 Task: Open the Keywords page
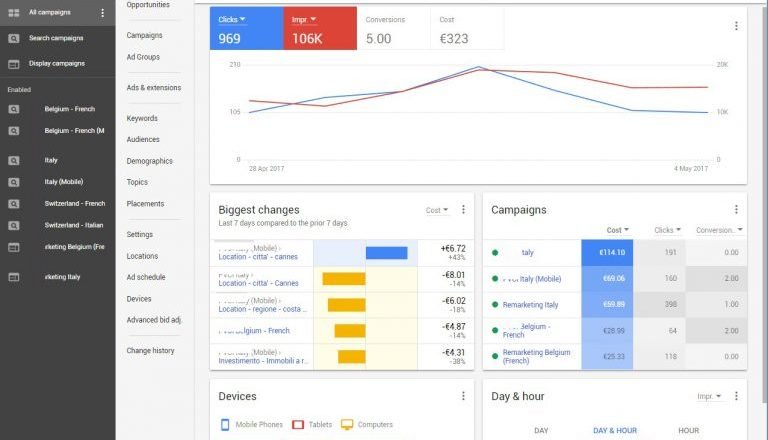[142, 119]
